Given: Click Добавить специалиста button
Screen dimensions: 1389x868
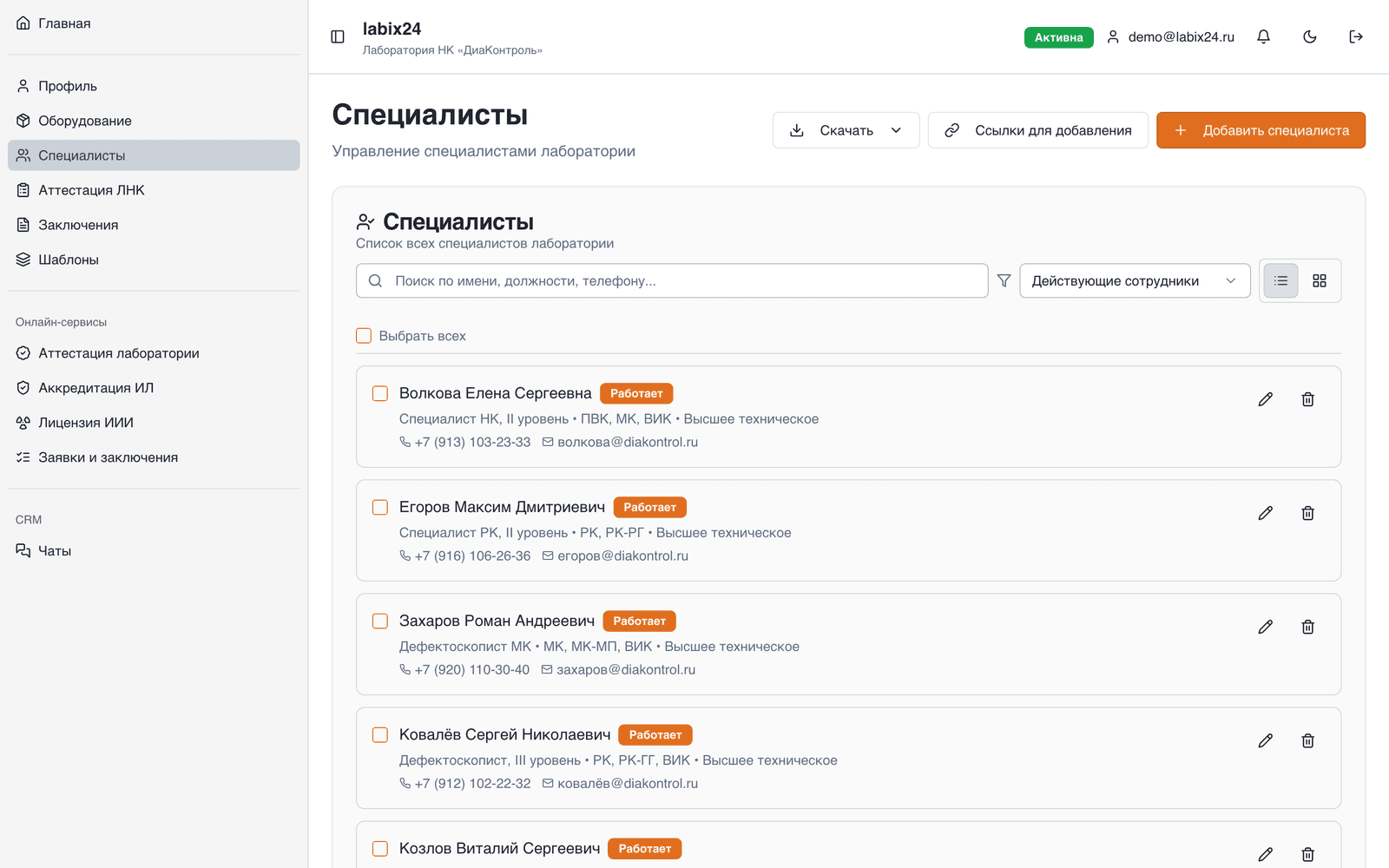Looking at the screenshot, I should click(1261, 130).
